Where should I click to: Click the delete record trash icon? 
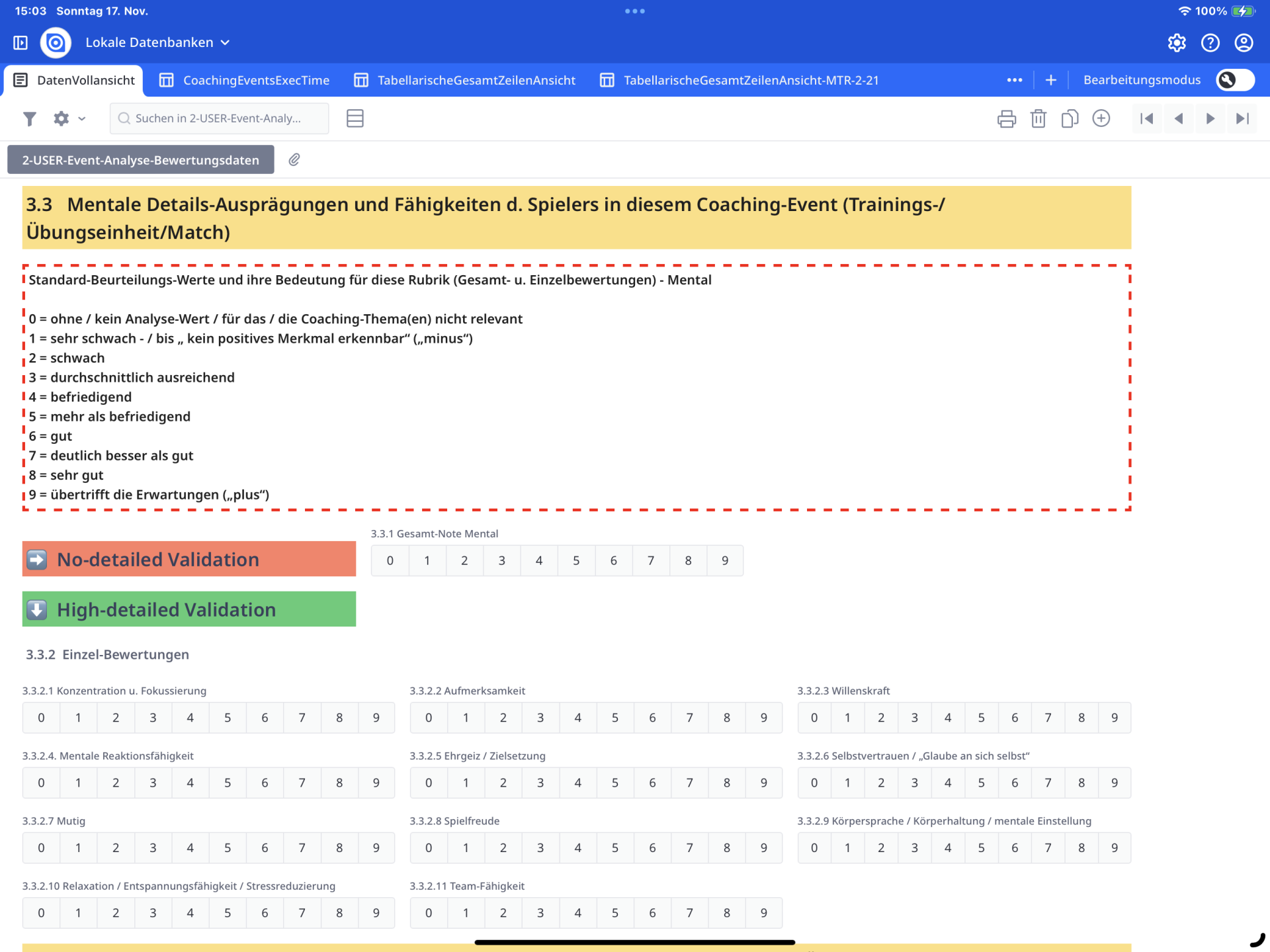click(x=1038, y=118)
